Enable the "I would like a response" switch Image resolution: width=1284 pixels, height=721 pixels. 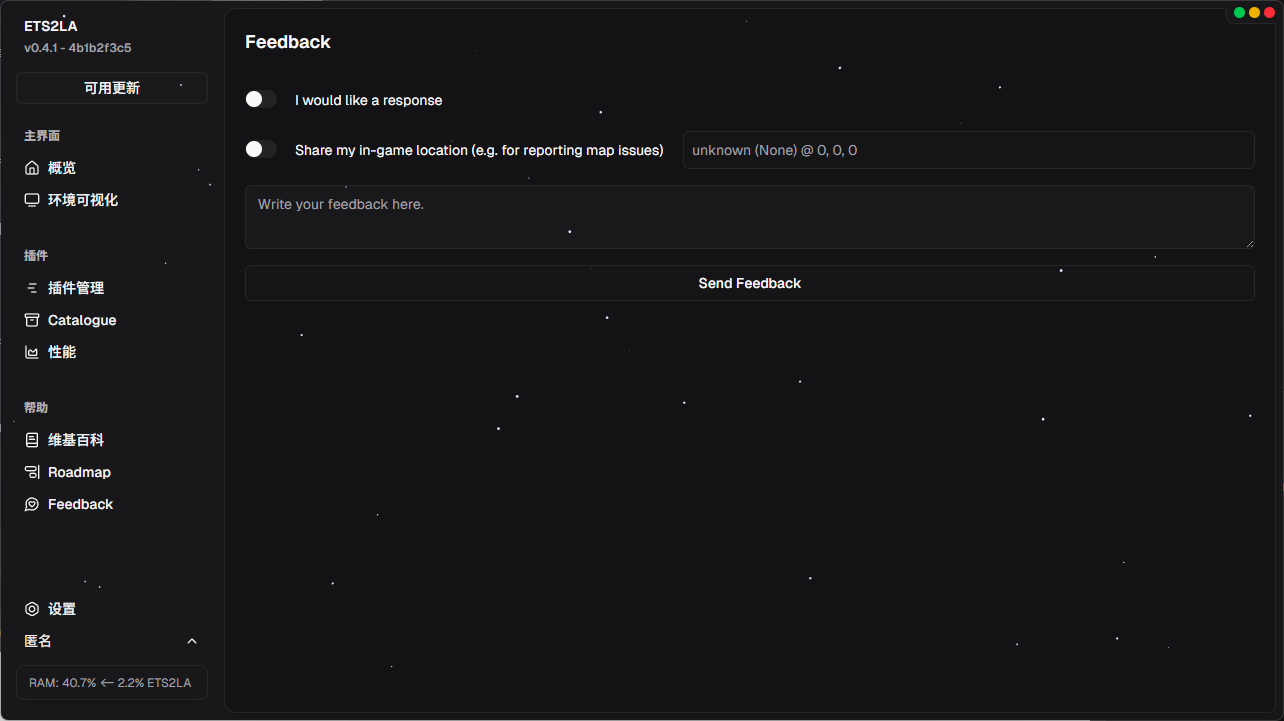[261, 99]
